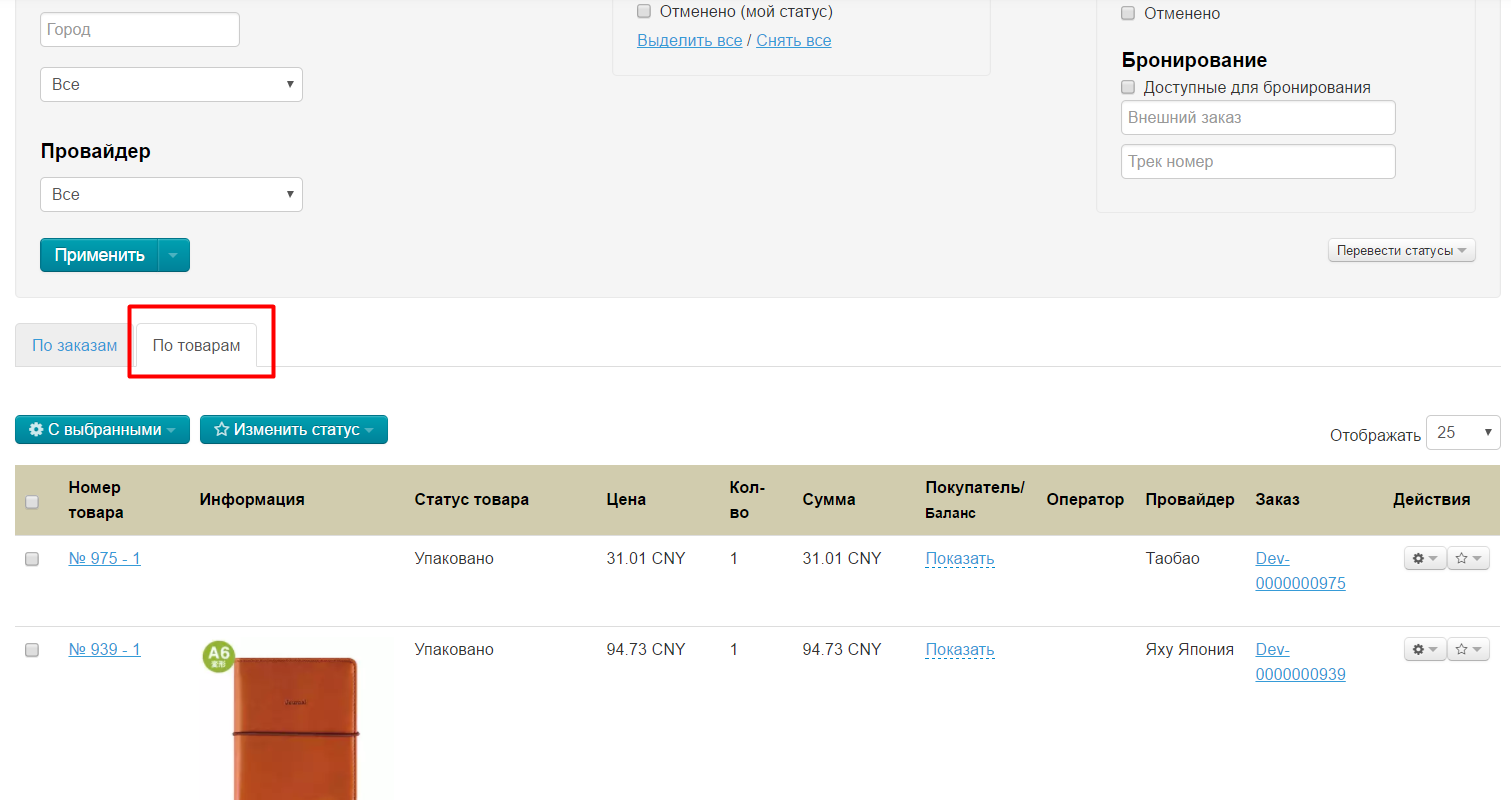
Task: Toggle the select-all checkbox in table header
Action: [x=32, y=502]
